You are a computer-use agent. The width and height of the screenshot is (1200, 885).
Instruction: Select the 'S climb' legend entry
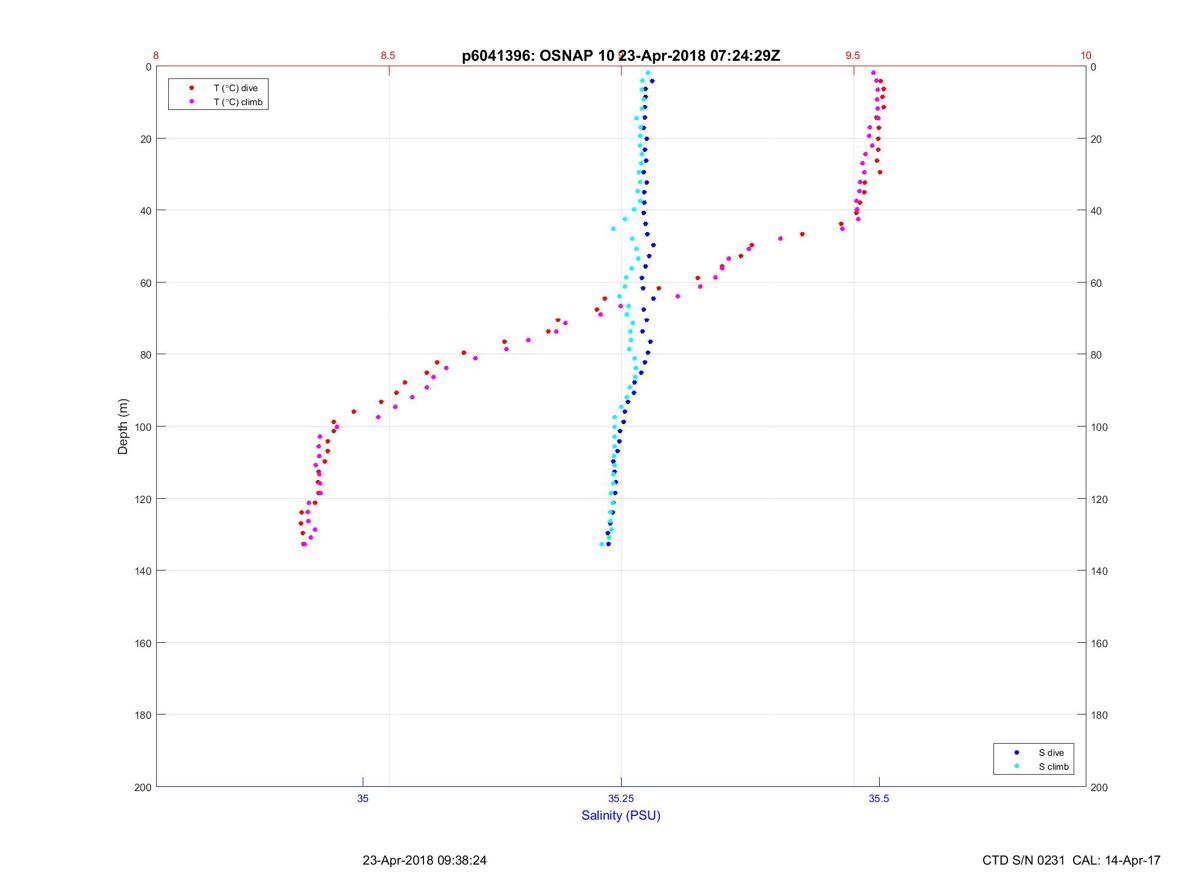click(x=1054, y=767)
